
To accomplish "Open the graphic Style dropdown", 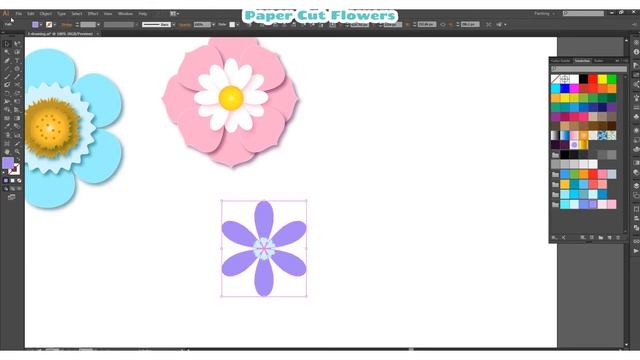I will [238, 25].
